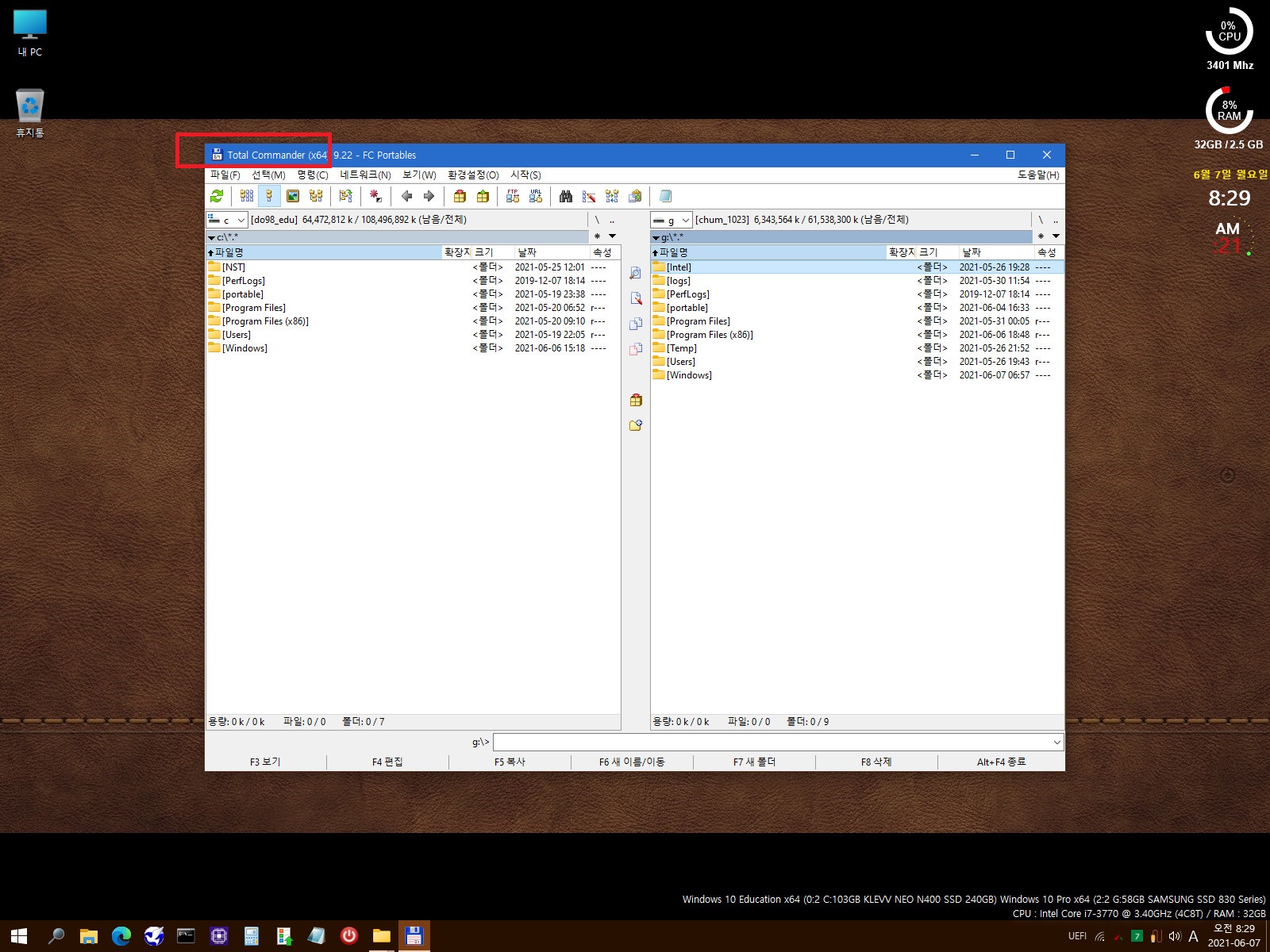Sort right panel by 파일명 column
1270x952 pixels.
pyautogui.click(x=768, y=252)
